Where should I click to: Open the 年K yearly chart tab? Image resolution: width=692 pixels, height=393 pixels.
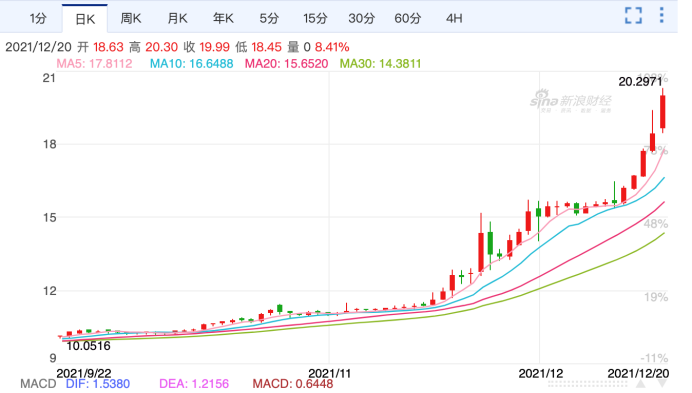click(x=223, y=19)
